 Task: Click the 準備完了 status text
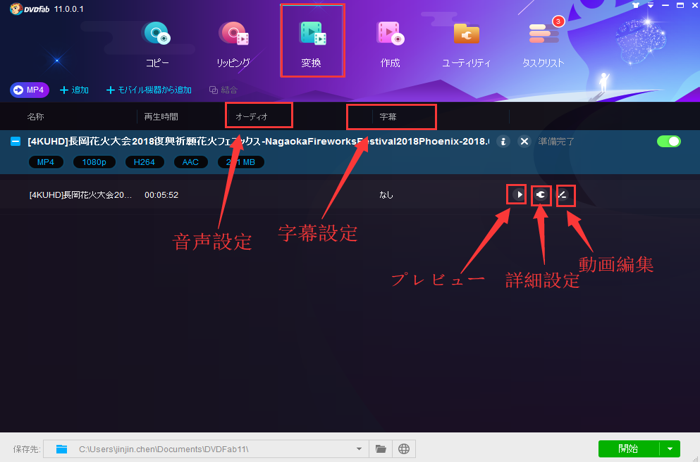click(556, 142)
